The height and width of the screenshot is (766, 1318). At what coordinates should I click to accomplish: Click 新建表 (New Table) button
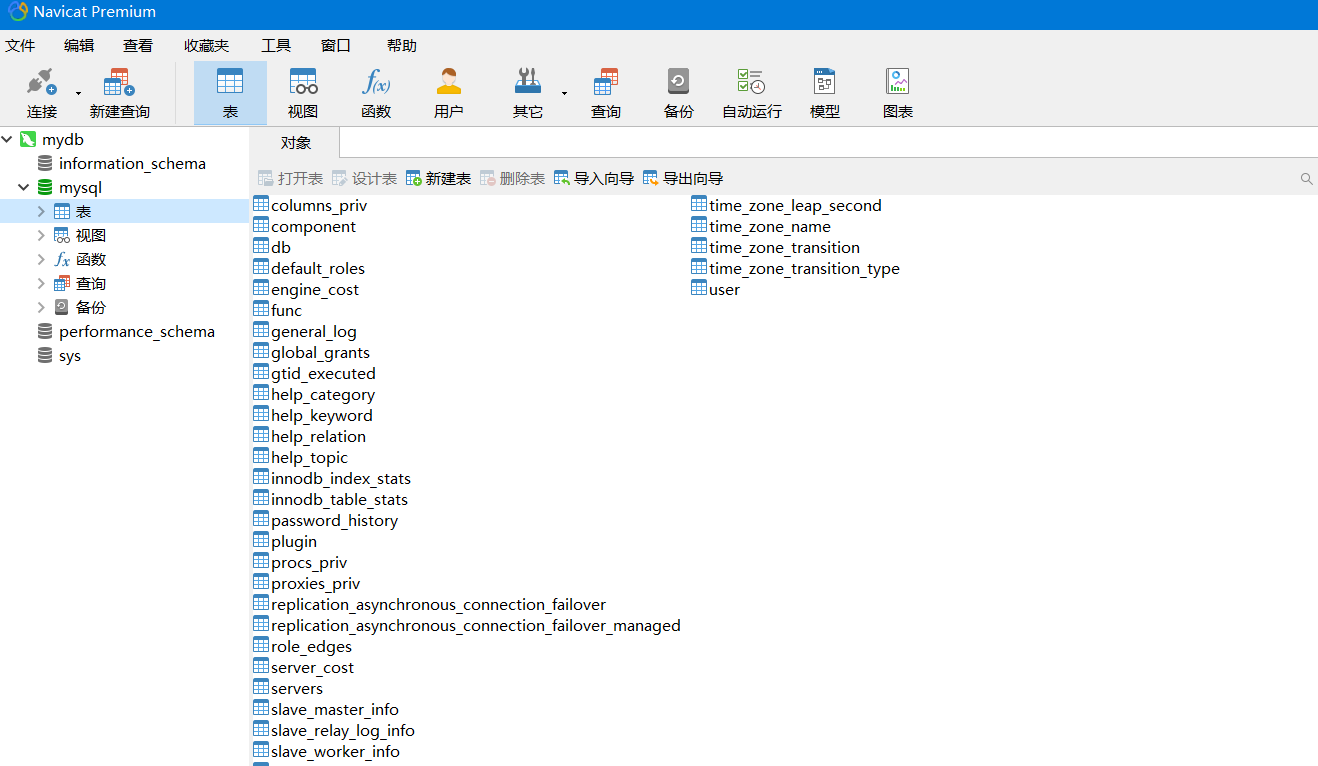[438, 178]
